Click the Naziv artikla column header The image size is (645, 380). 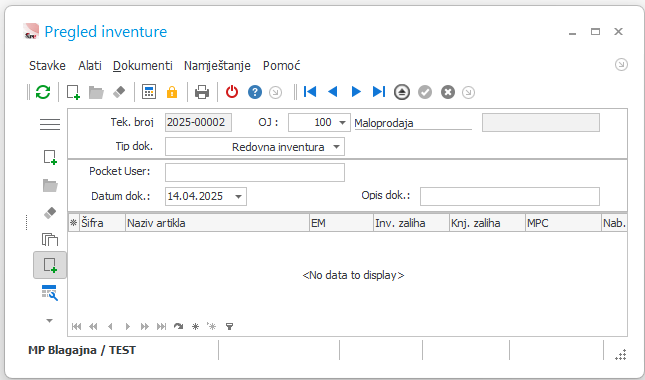217,223
